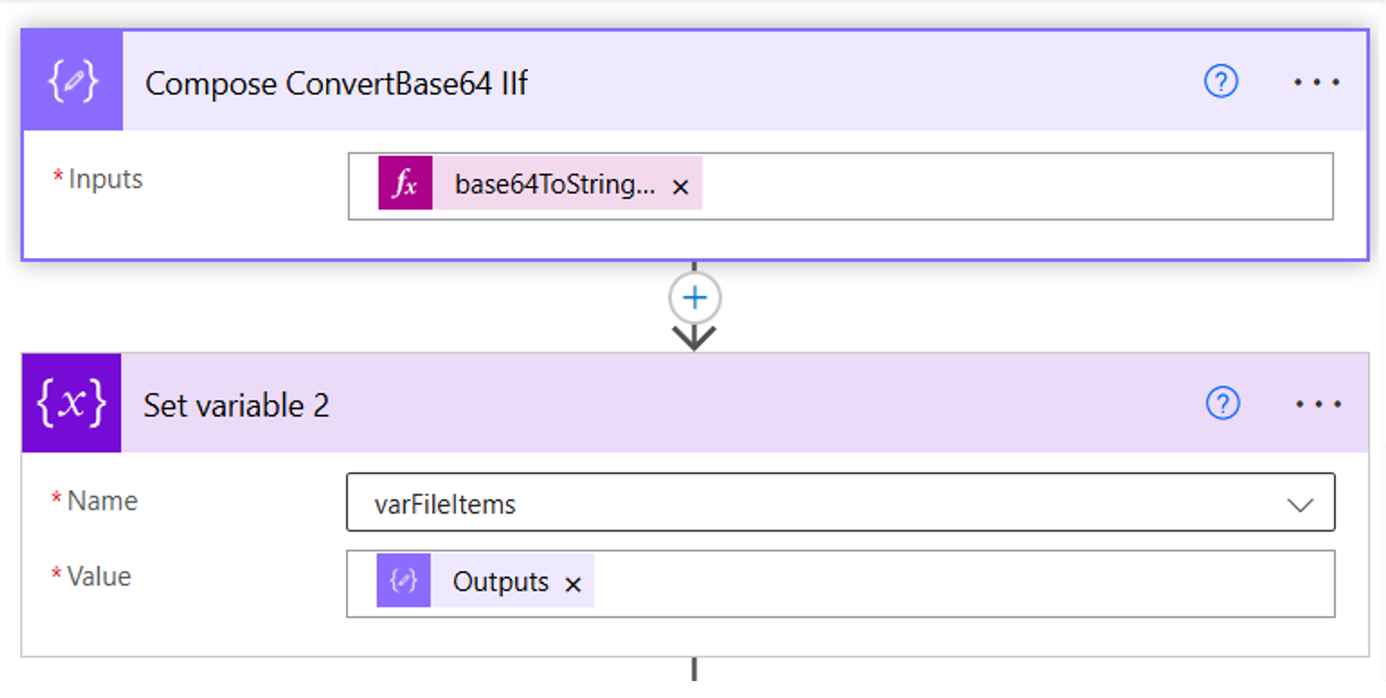Screen dimensions: 1386x698
Task: Open the menu for Compose ConvertBase64 IIf
Action: point(1317,81)
